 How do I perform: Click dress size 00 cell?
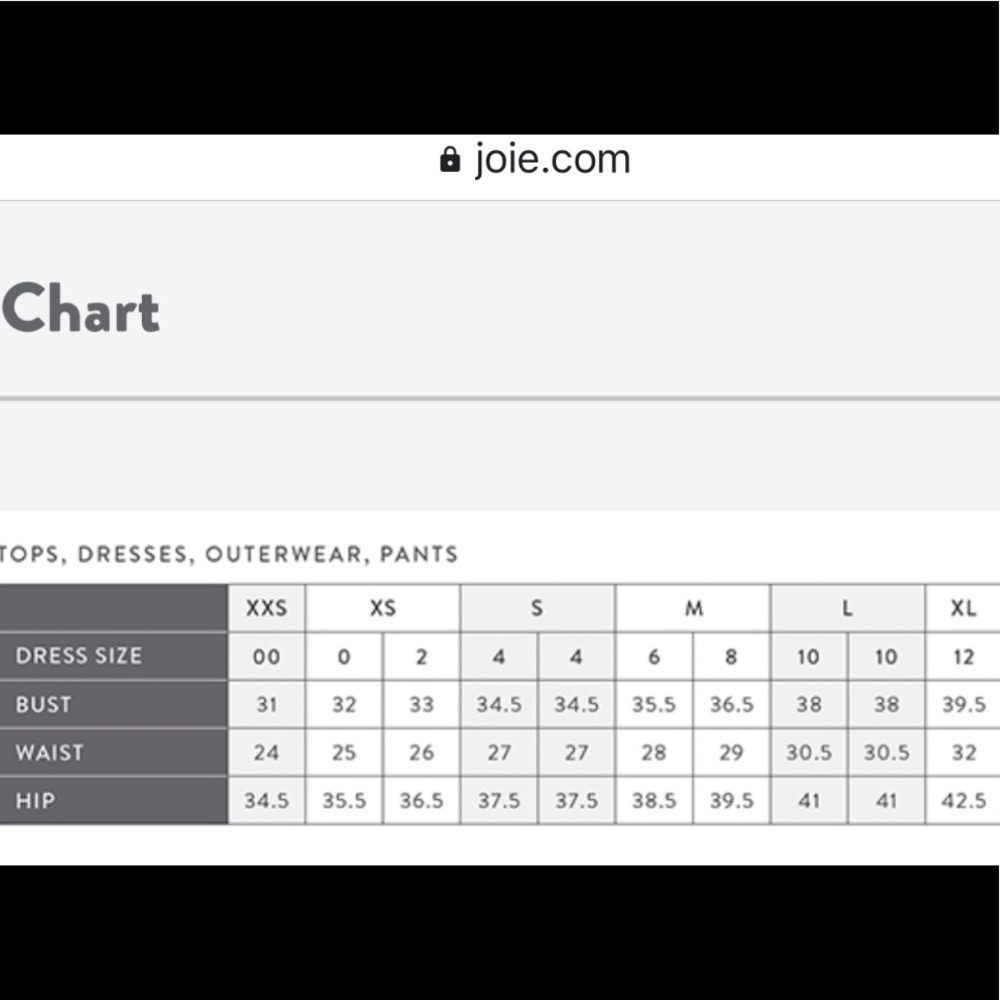(267, 656)
